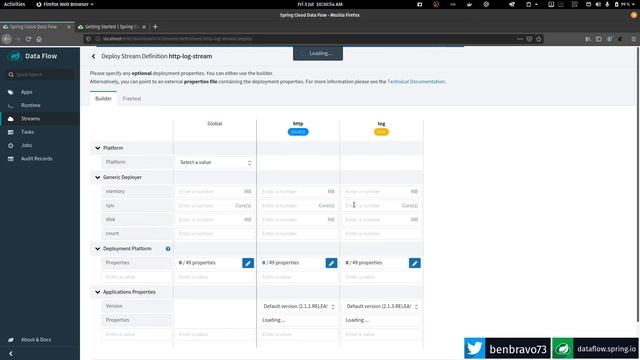The width and height of the screenshot is (640, 360).
Task: Switch to the Builder tab
Action: (103, 99)
